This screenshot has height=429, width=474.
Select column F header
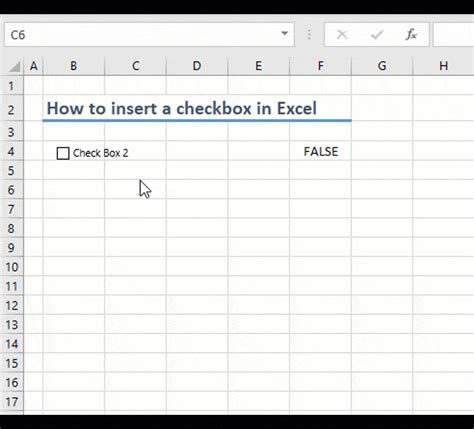click(320, 66)
